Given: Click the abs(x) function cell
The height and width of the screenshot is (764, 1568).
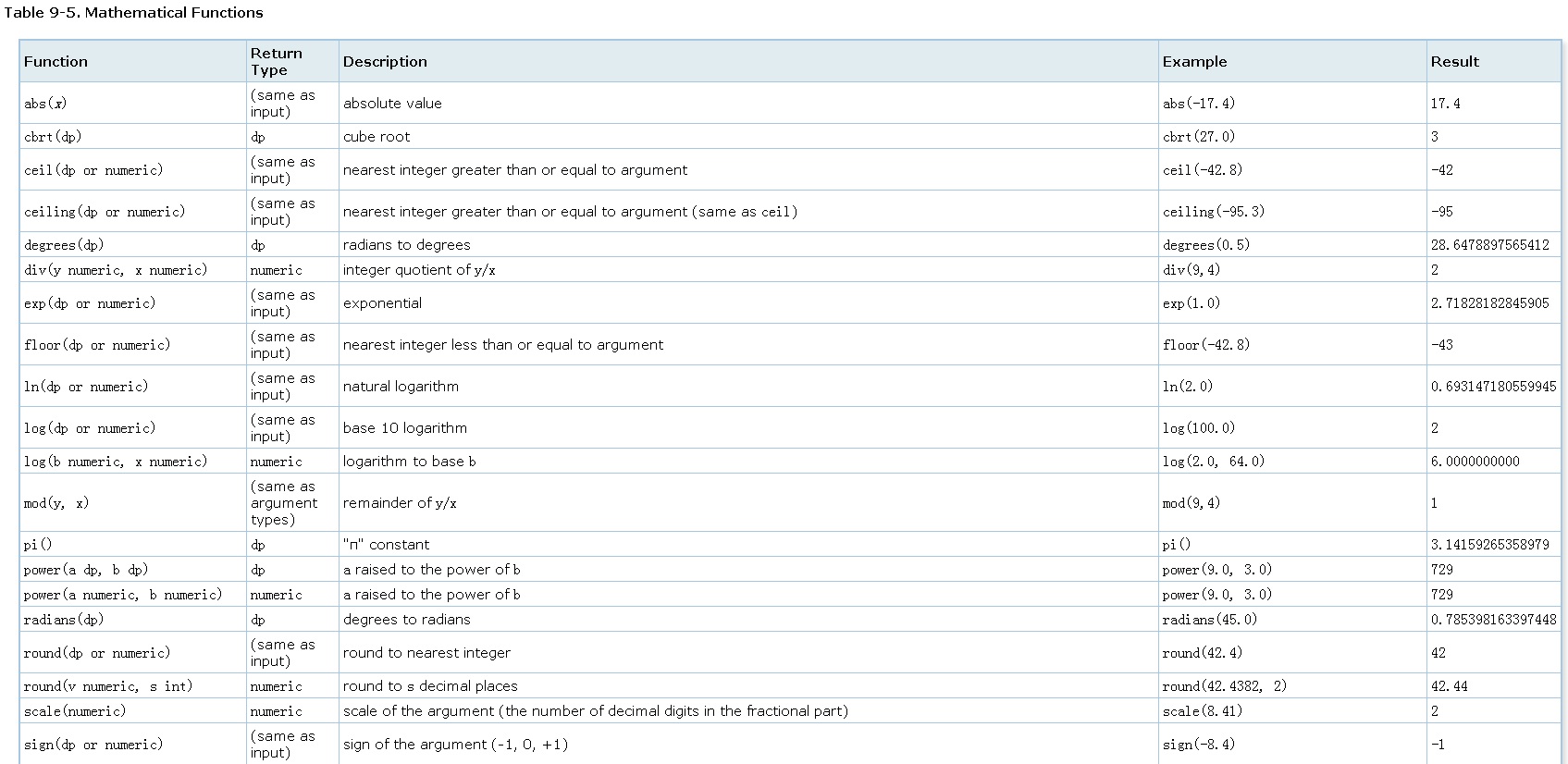Looking at the screenshot, I should (x=45, y=104).
